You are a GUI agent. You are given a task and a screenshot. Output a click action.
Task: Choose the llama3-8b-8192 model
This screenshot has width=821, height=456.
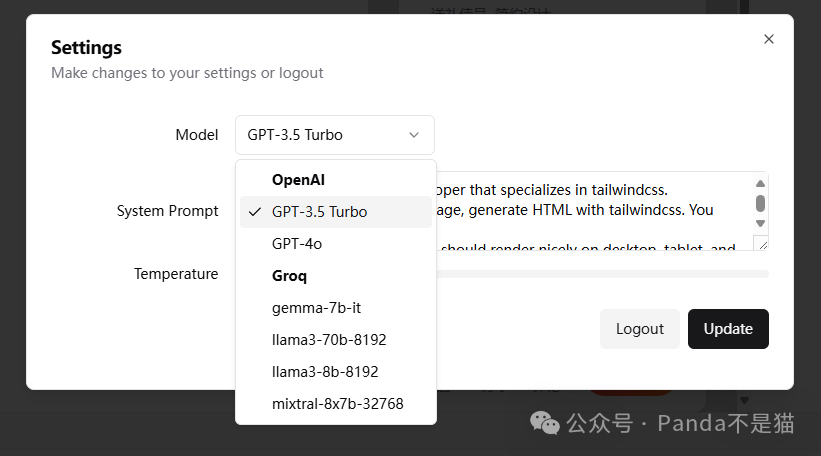click(x=325, y=372)
